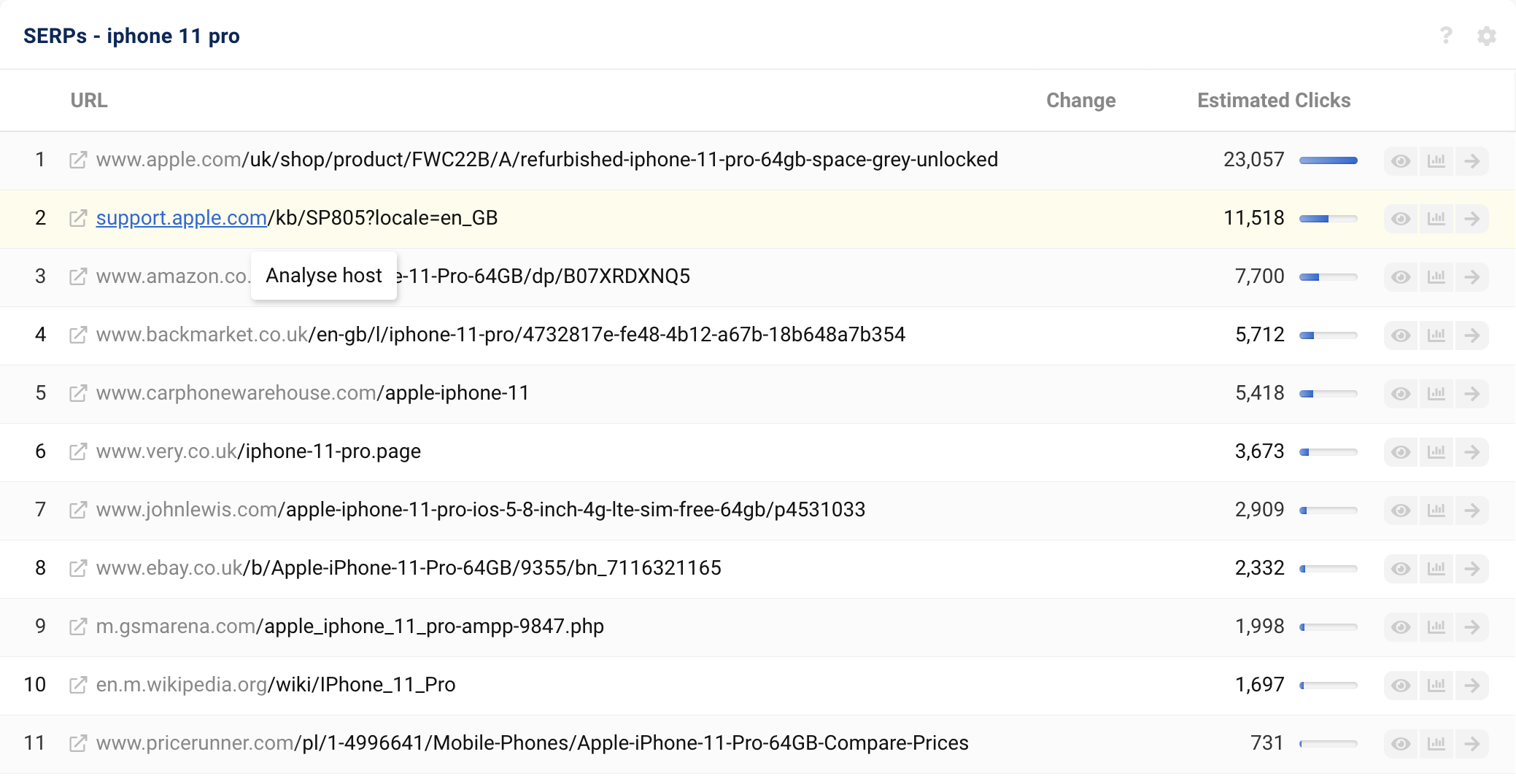The image size is (1516, 784).
Task: Select the Analyse host tooltip option
Action: [324, 276]
